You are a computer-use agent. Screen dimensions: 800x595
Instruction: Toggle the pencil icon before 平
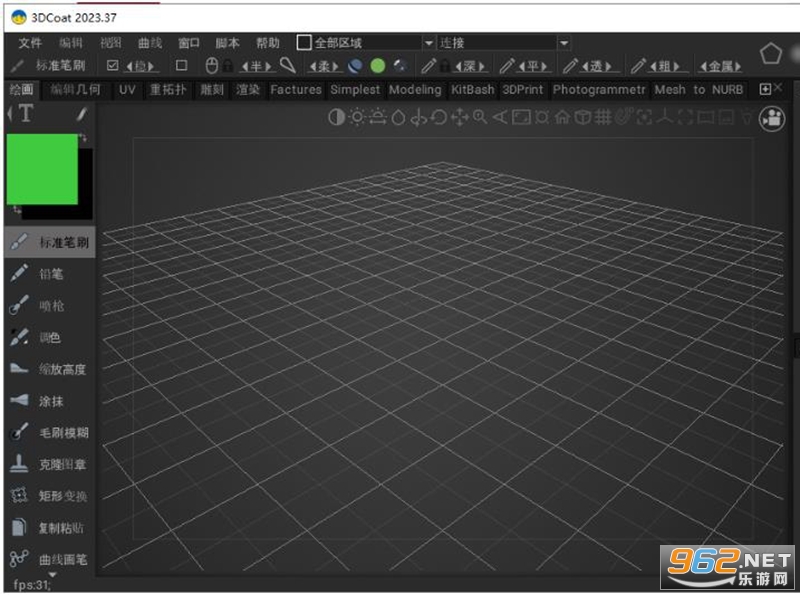coord(507,65)
